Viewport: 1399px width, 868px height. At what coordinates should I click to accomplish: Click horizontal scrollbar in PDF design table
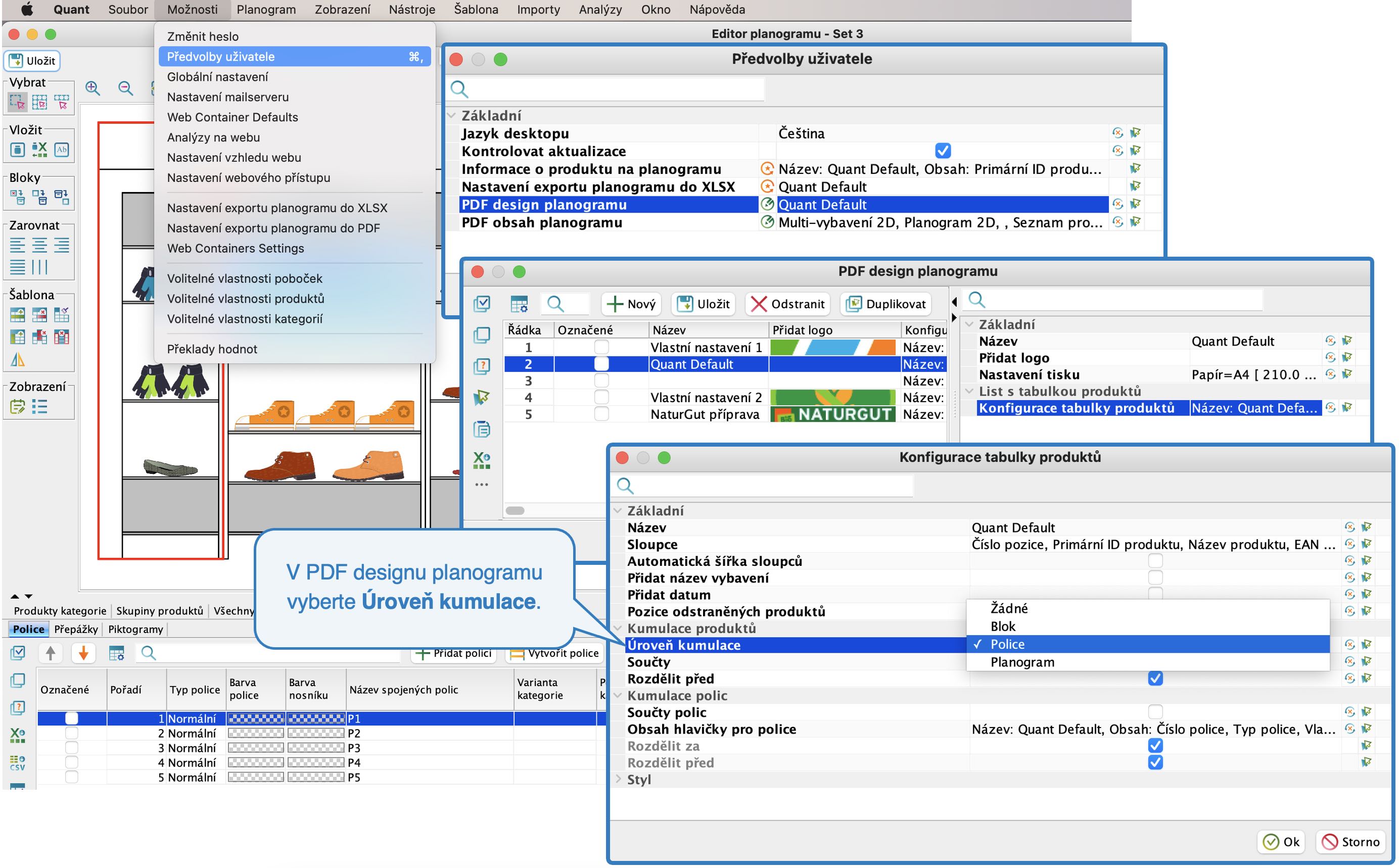[x=515, y=511]
